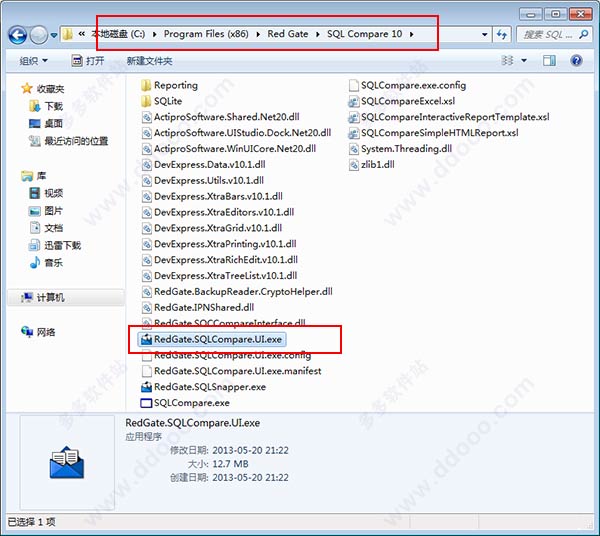Toggle the preview pane icon
600x536 pixels.
(x=549, y=60)
